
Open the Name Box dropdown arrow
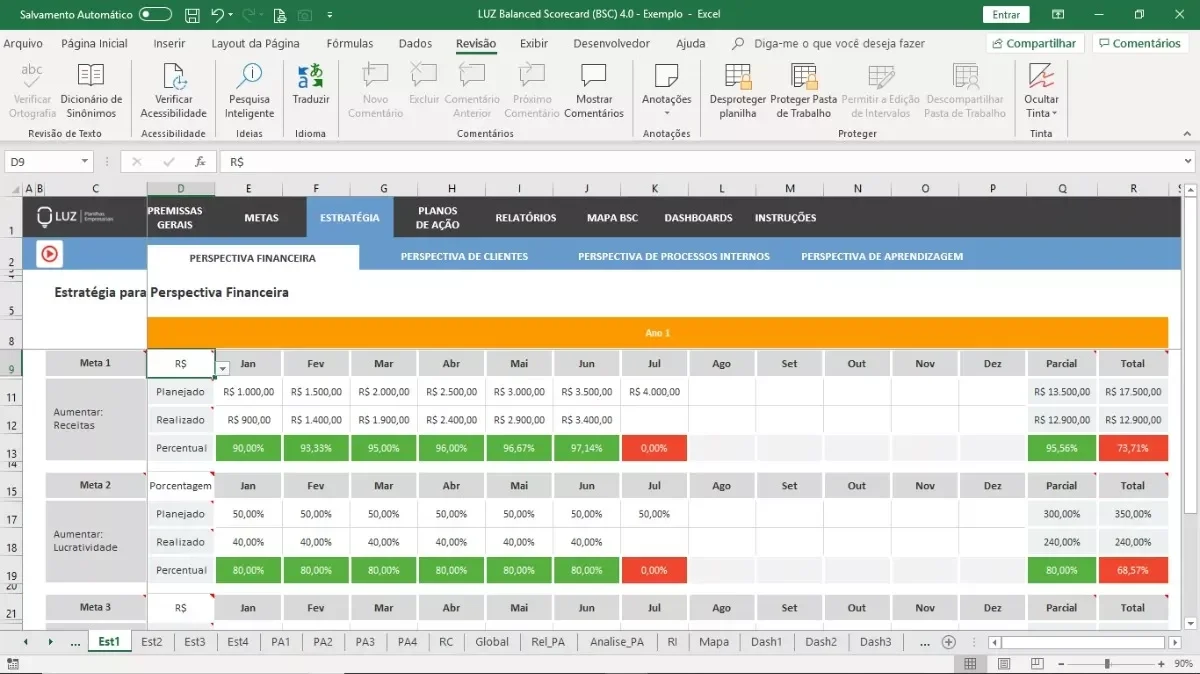tap(85, 162)
